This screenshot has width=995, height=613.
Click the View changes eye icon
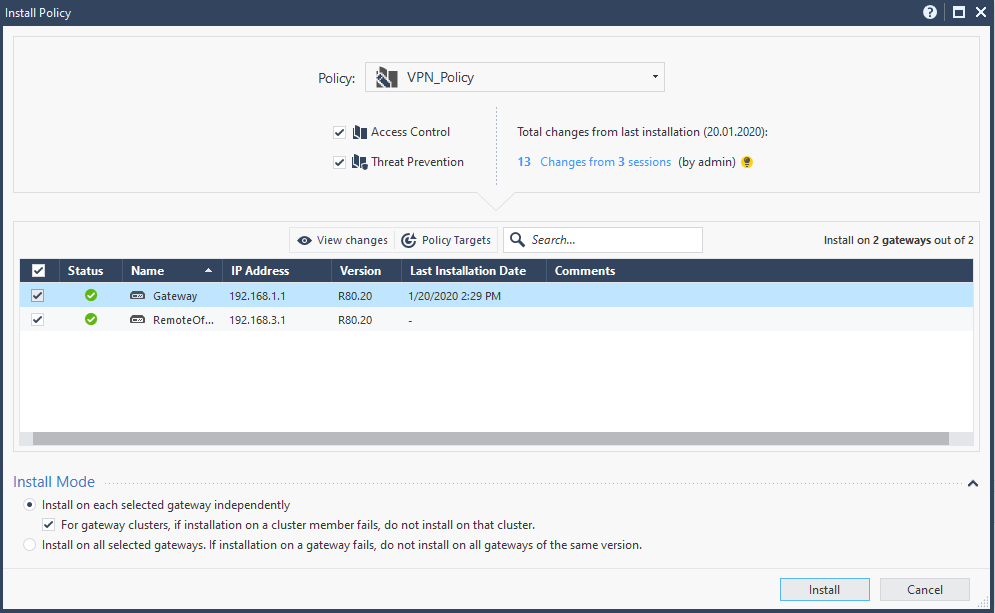pos(304,240)
